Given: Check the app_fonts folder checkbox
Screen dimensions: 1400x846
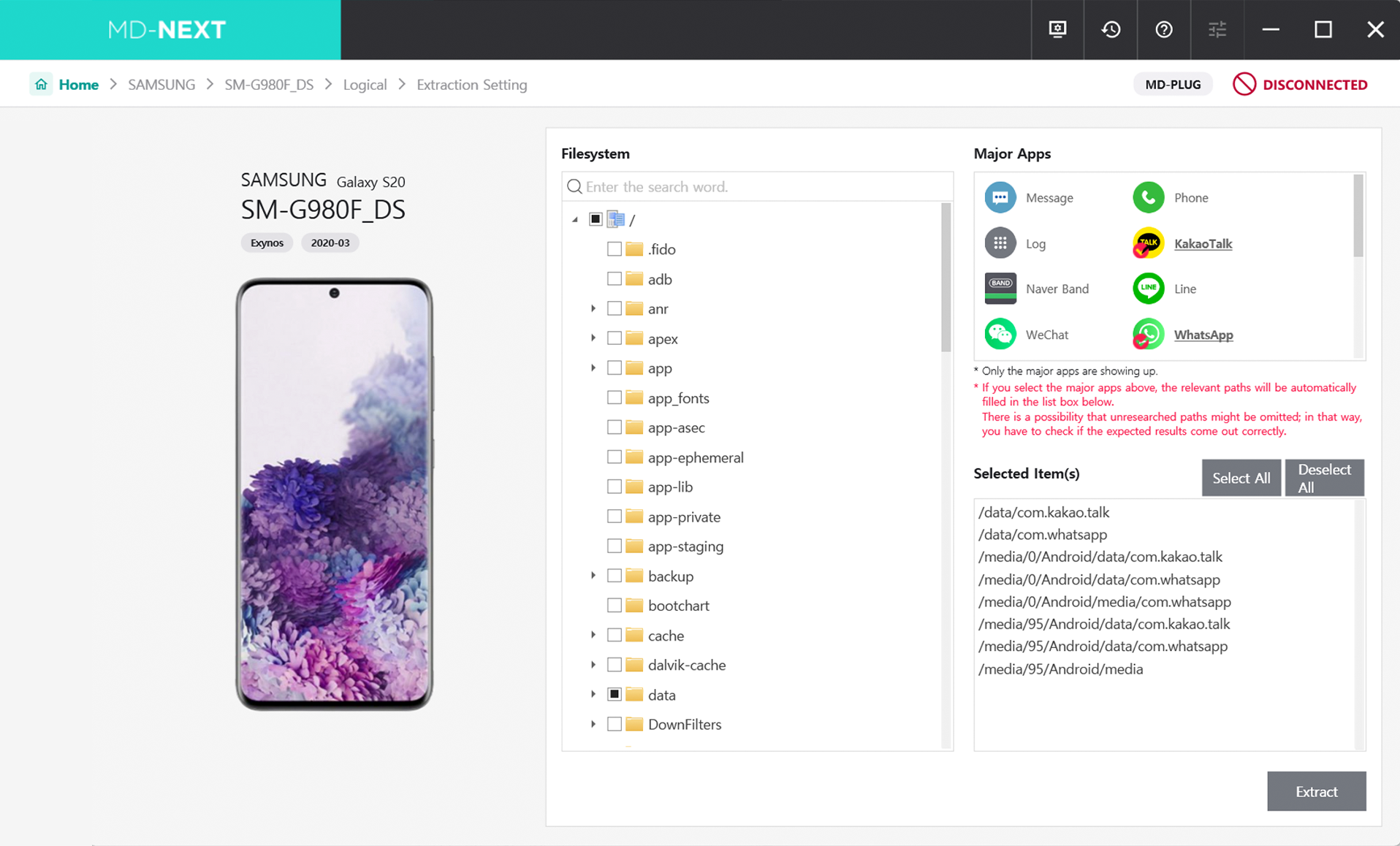Looking at the screenshot, I should click(x=615, y=397).
